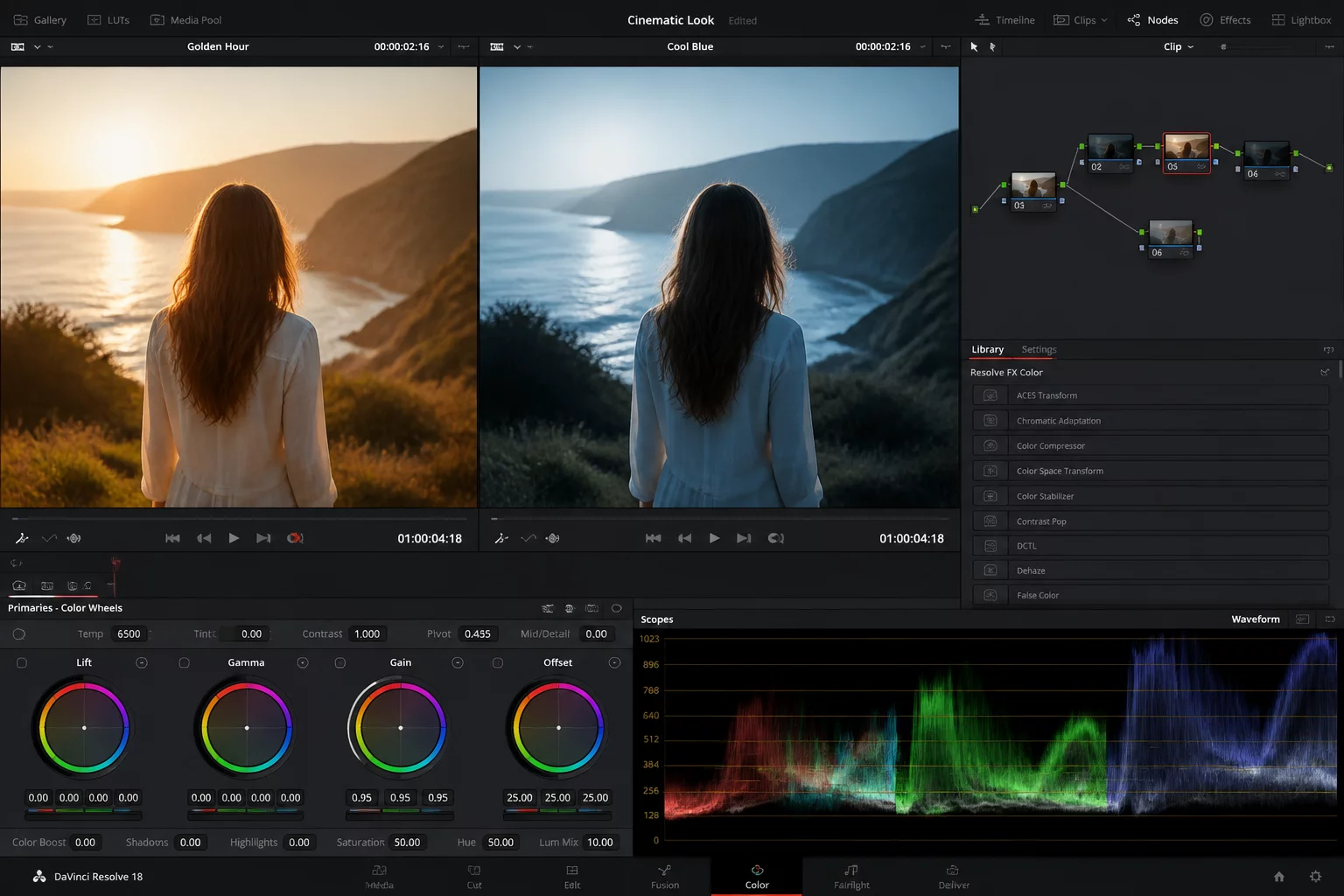Reset the Gamma wheel
Image resolution: width=1344 pixels, height=896 pixels.
click(x=303, y=663)
